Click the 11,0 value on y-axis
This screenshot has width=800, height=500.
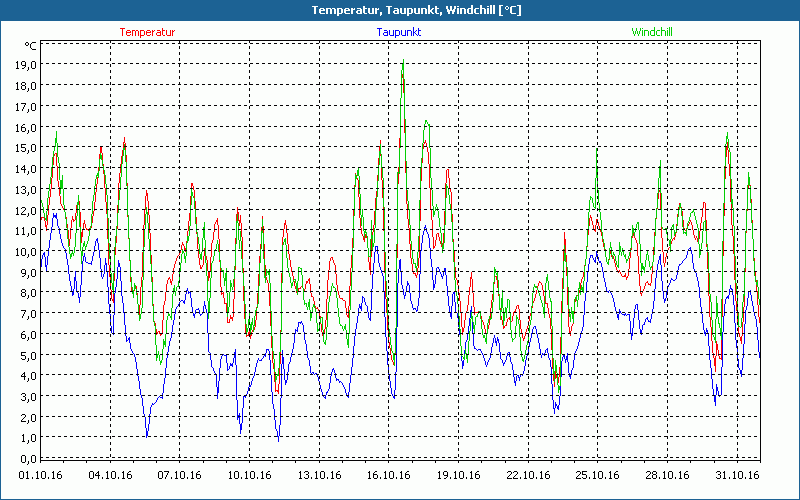(x=27, y=231)
